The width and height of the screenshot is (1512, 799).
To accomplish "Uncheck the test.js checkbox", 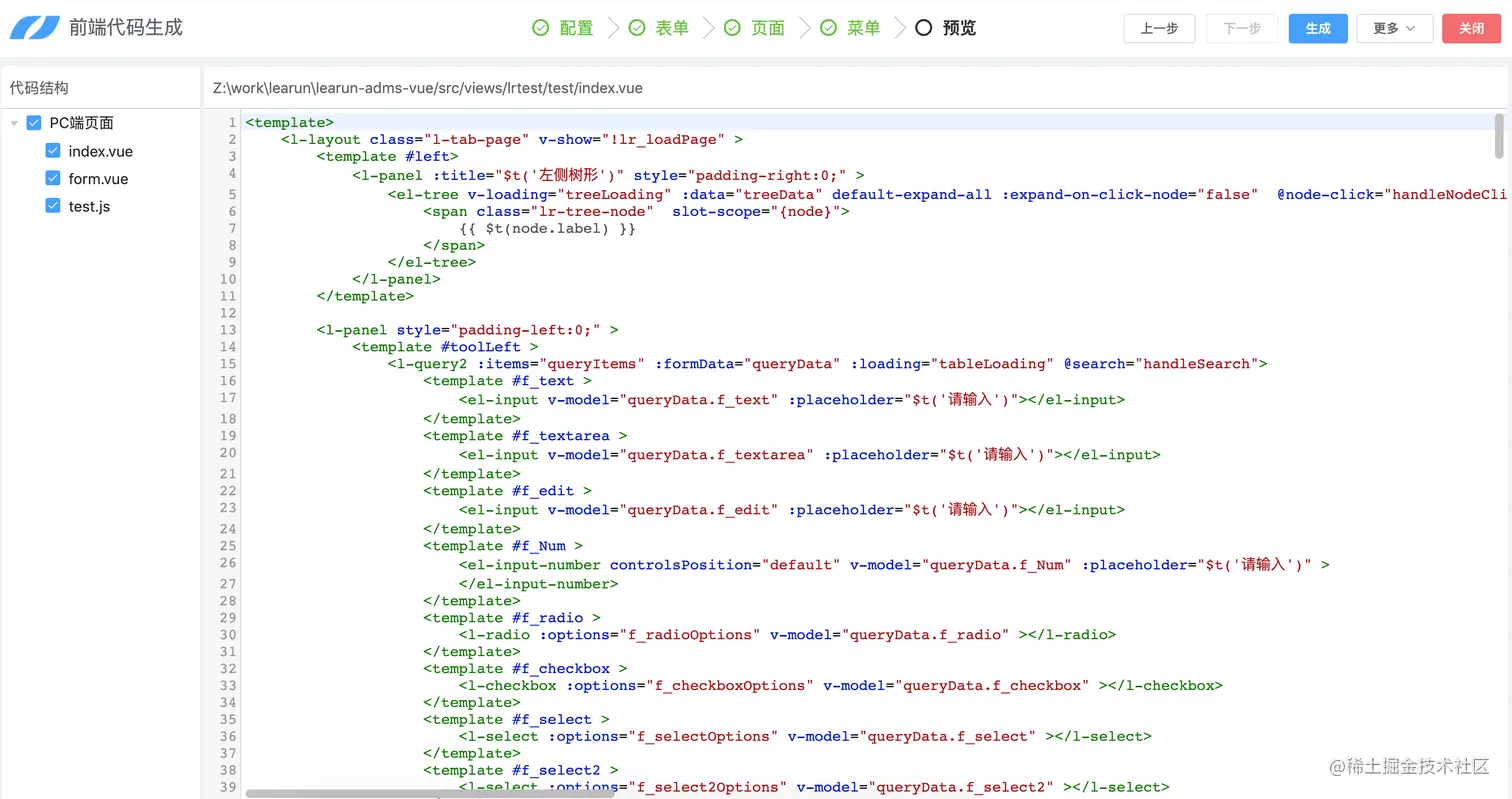I will tap(53, 205).
